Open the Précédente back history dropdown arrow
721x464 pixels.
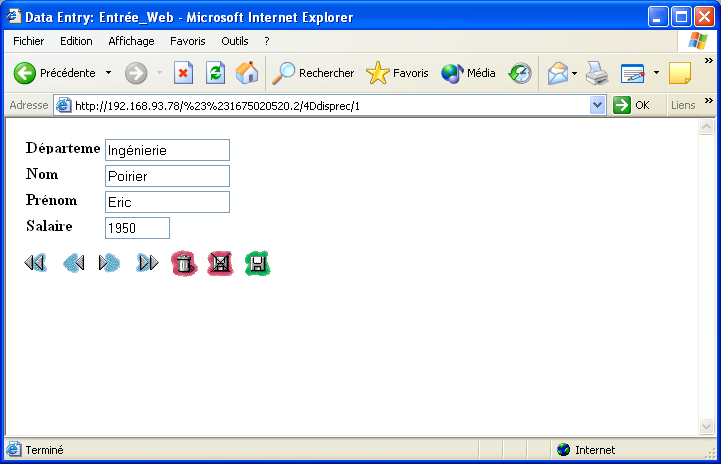pyautogui.click(x=108, y=73)
